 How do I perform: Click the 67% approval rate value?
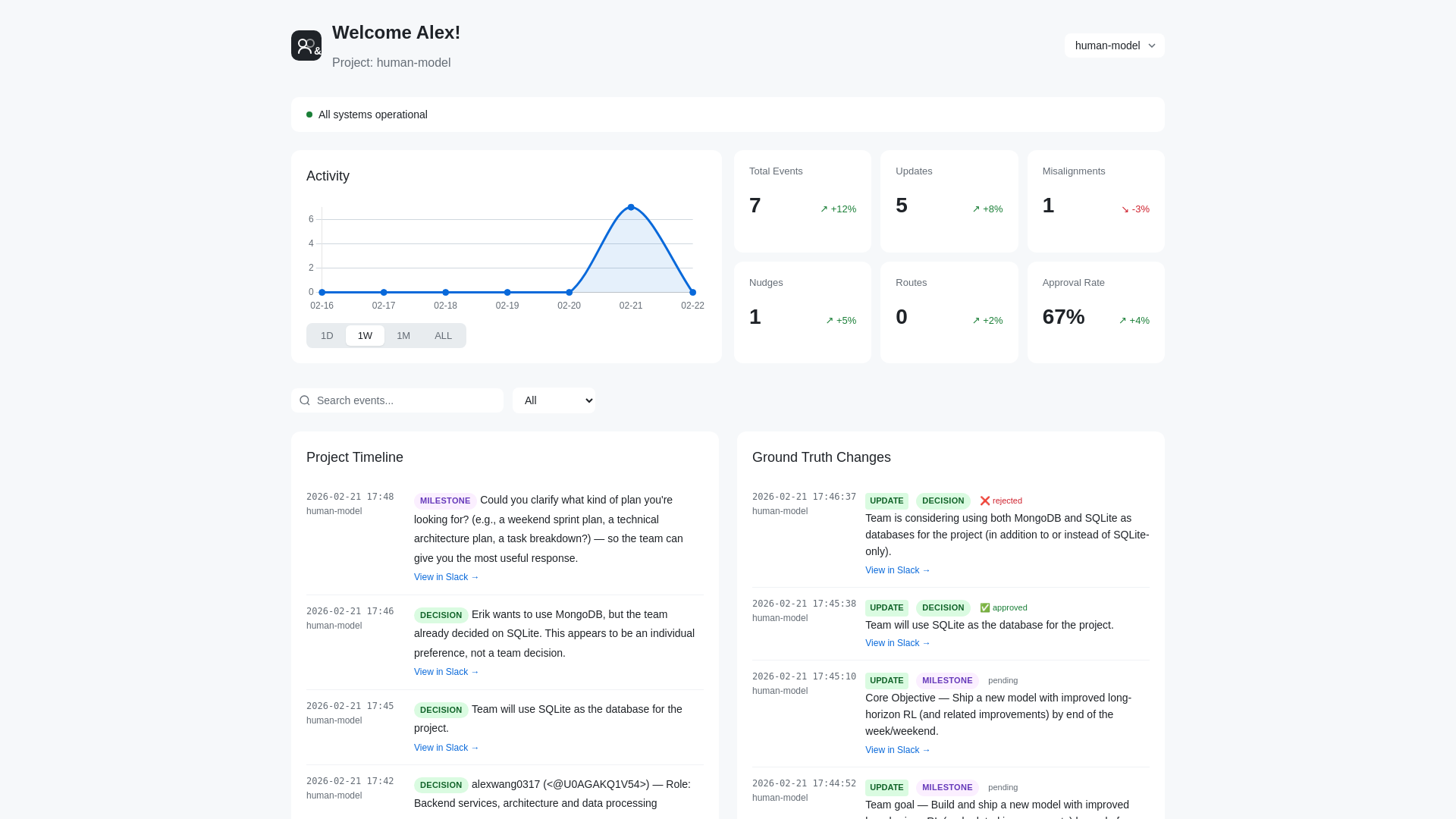[x=1063, y=317]
